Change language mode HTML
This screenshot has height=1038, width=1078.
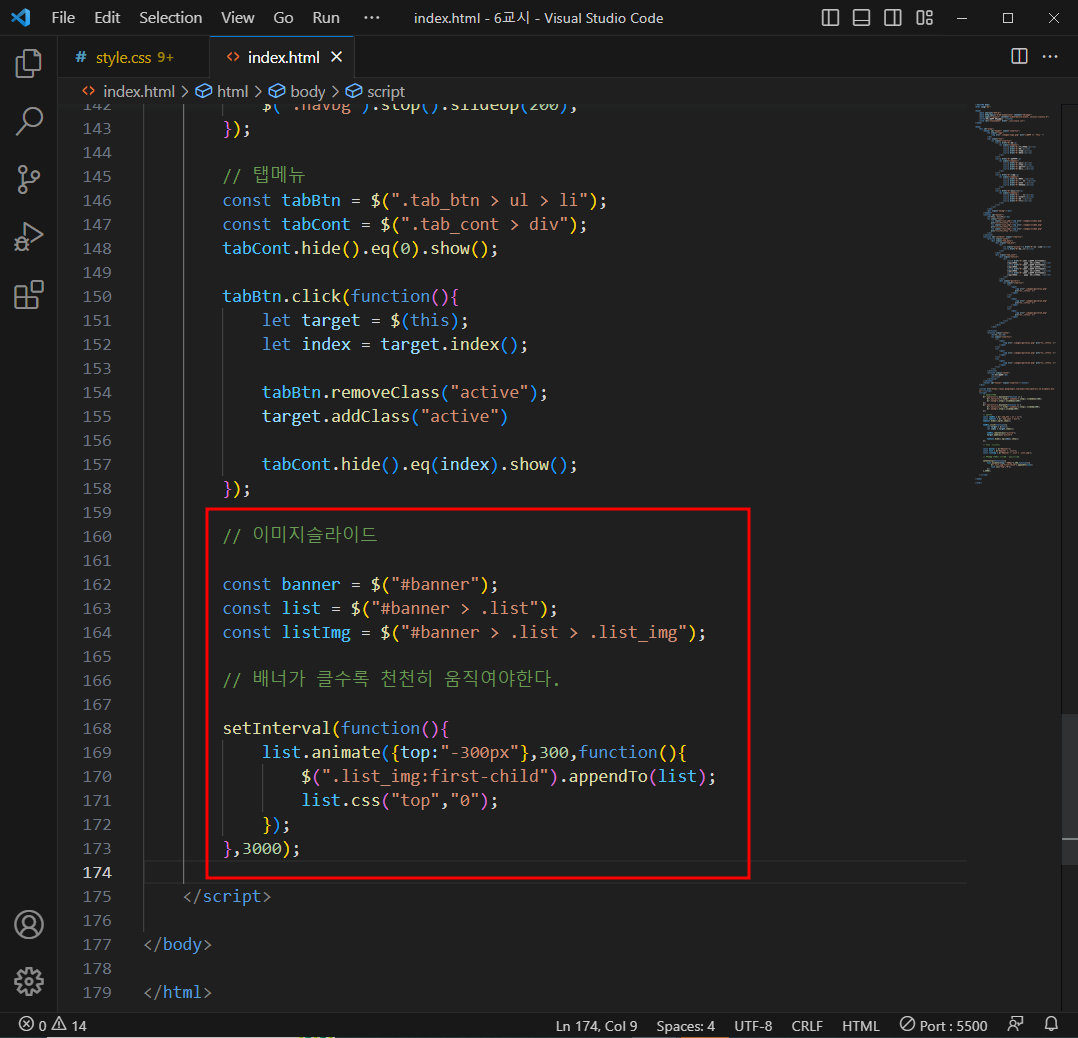tap(861, 1026)
